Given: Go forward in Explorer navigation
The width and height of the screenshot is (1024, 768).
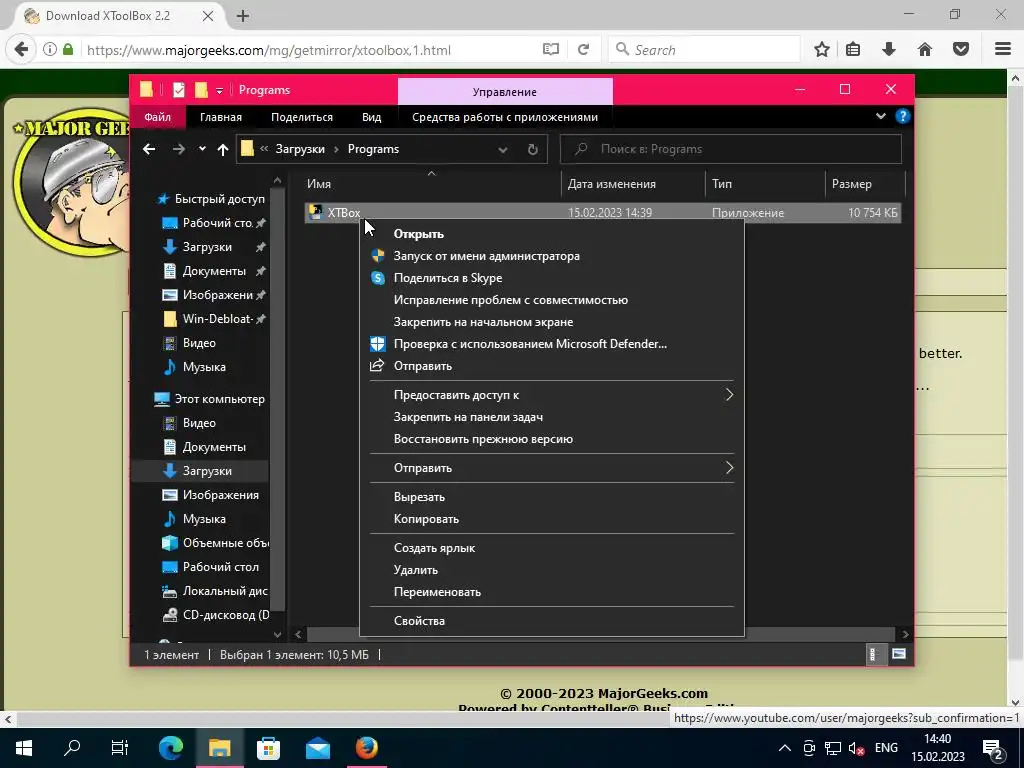Looking at the screenshot, I should (x=178, y=150).
